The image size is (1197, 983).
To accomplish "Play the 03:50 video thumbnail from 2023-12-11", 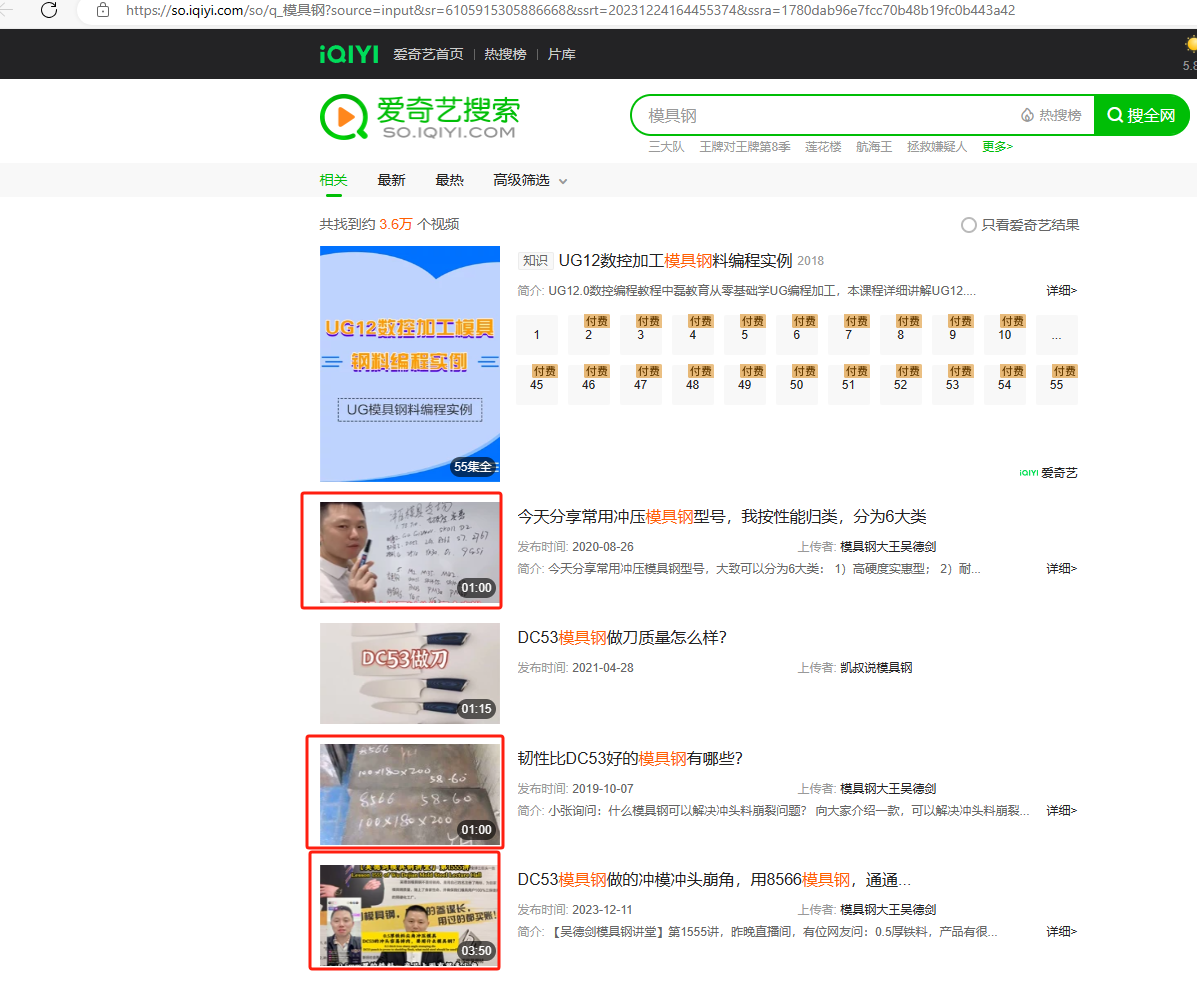I will click(410, 915).
